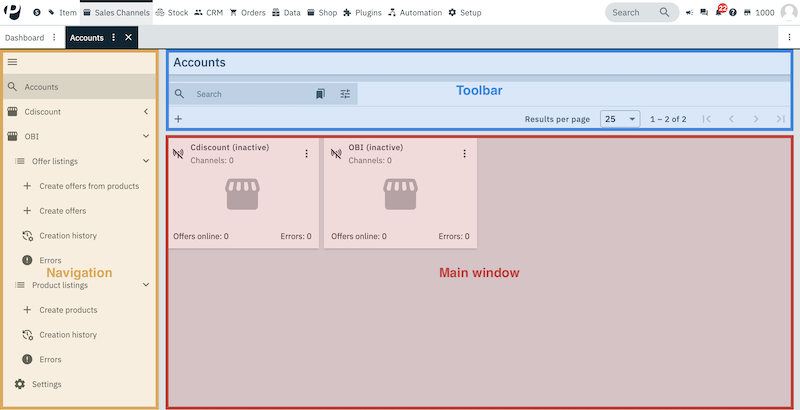The image size is (800, 410).
Task: Click the plus icon to add account
Action: [x=178, y=119]
